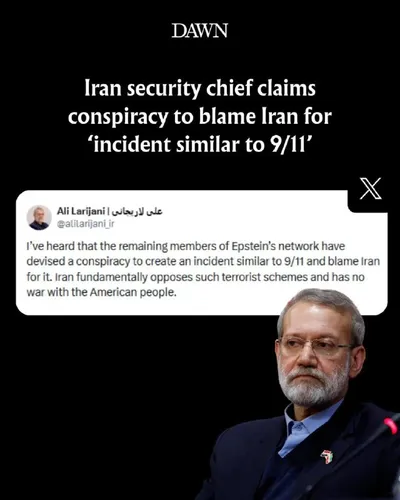Click the Persian-script name beside display name

pyautogui.click(x=137, y=211)
